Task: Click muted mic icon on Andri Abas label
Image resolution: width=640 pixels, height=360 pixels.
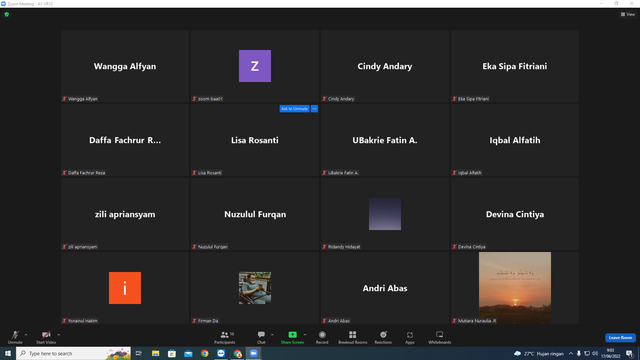Action: tap(324, 321)
